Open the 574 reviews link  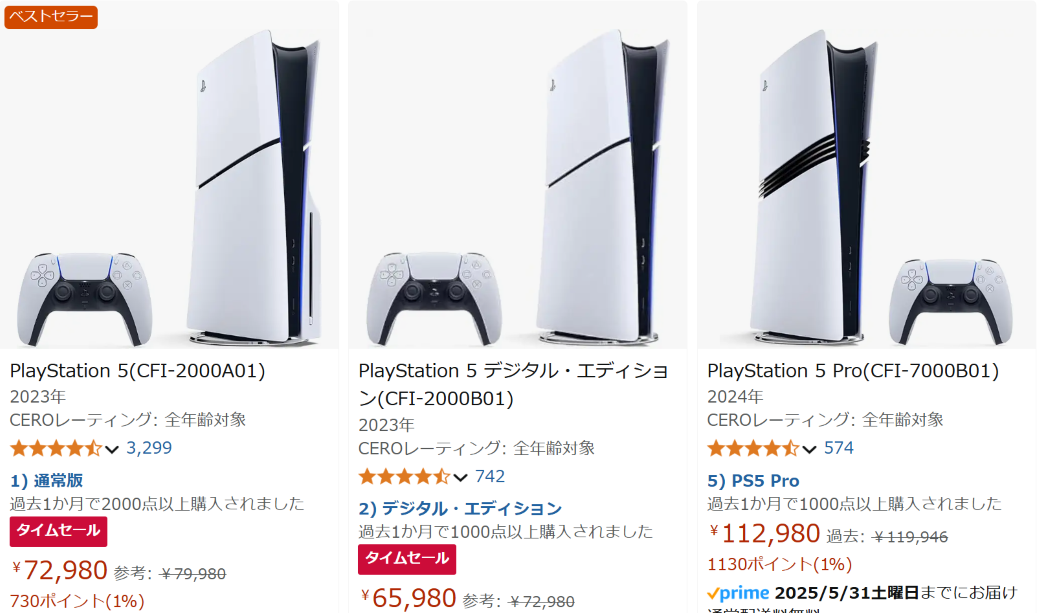tap(838, 448)
